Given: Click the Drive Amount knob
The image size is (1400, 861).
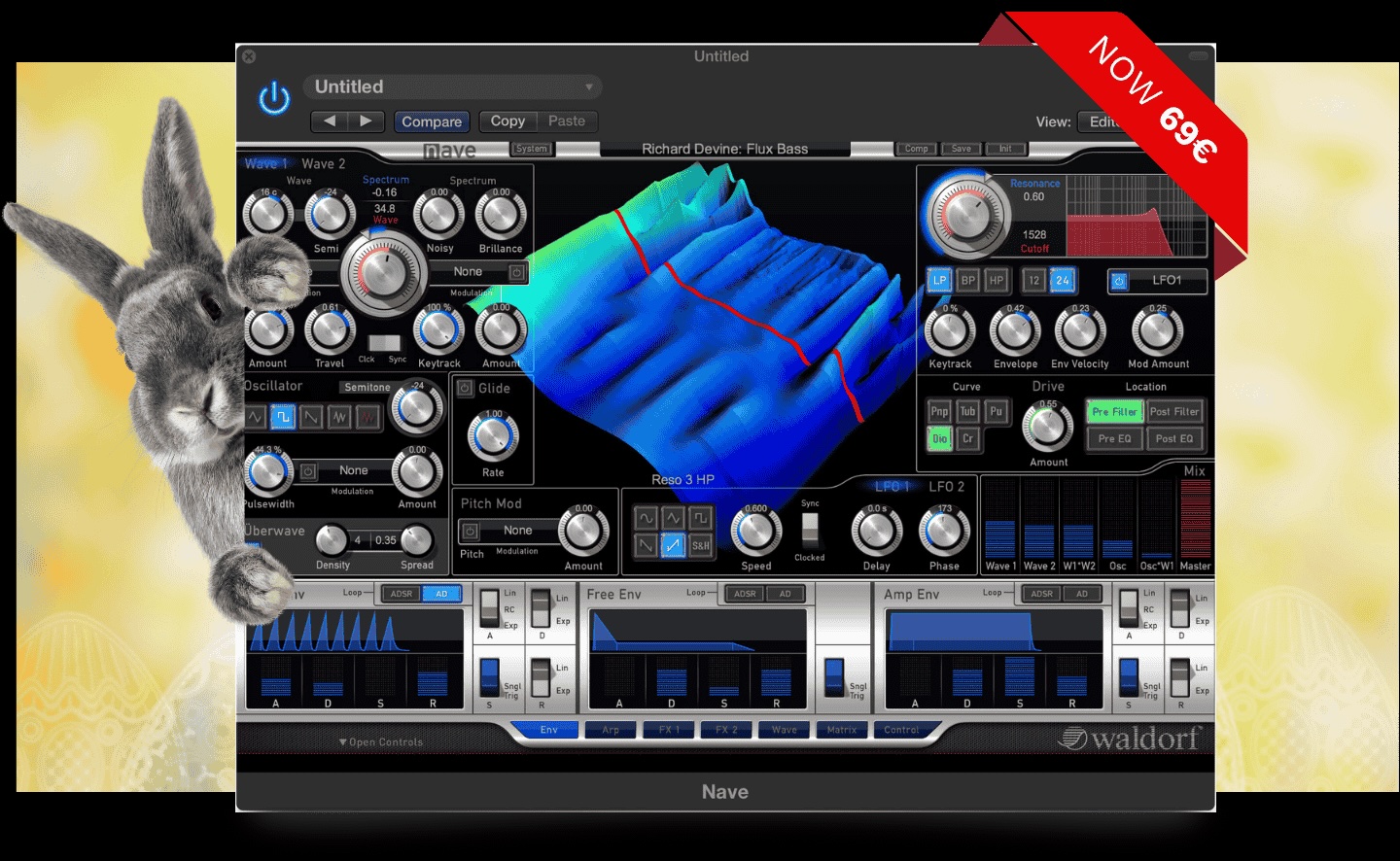Looking at the screenshot, I should click(x=1047, y=427).
